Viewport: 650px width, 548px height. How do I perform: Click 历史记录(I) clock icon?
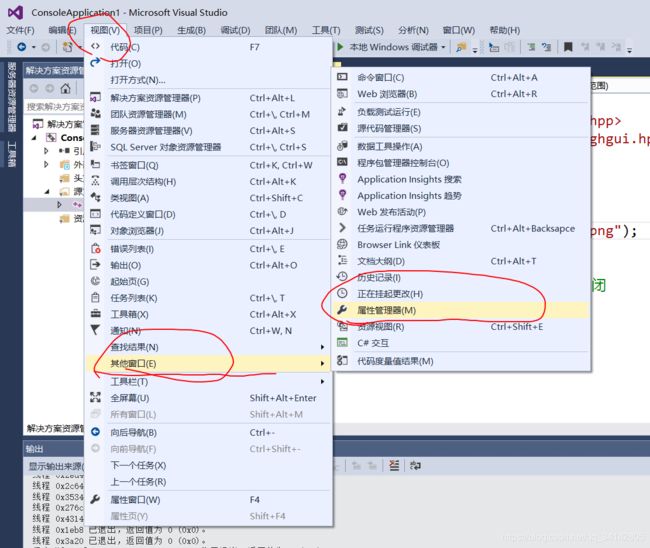pyautogui.click(x=342, y=277)
